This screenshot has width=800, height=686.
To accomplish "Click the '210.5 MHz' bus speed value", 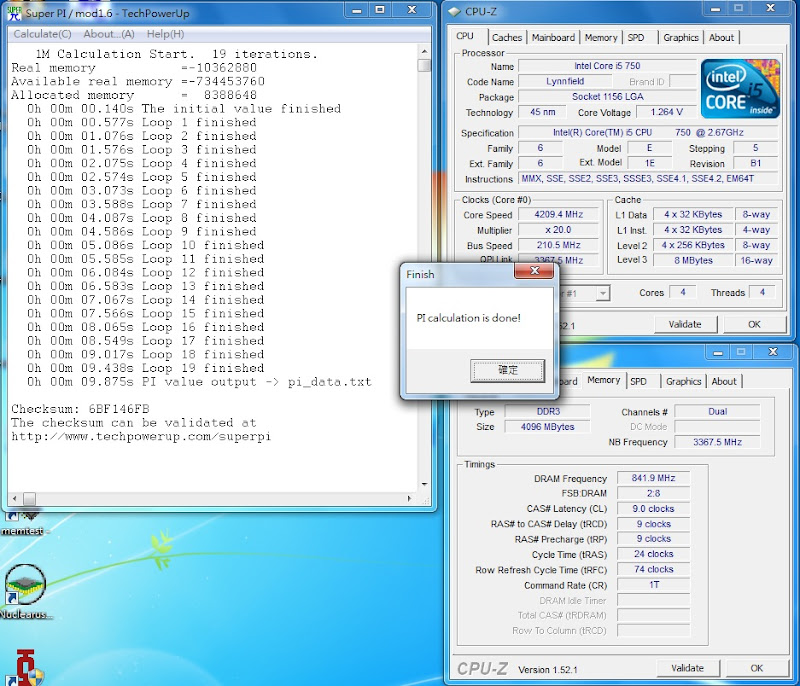I will pyautogui.click(x=559, y=245).
